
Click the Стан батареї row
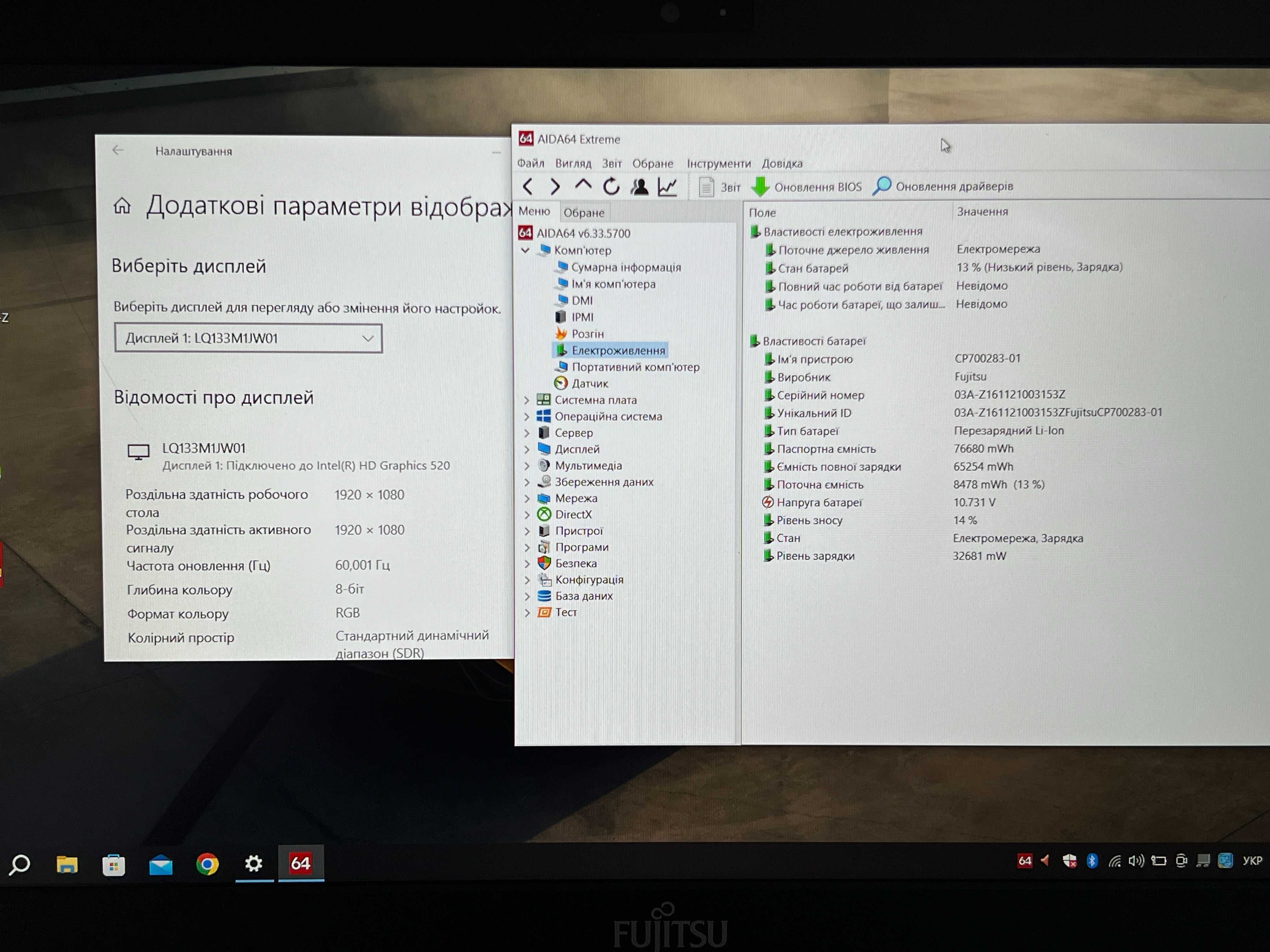944,267
